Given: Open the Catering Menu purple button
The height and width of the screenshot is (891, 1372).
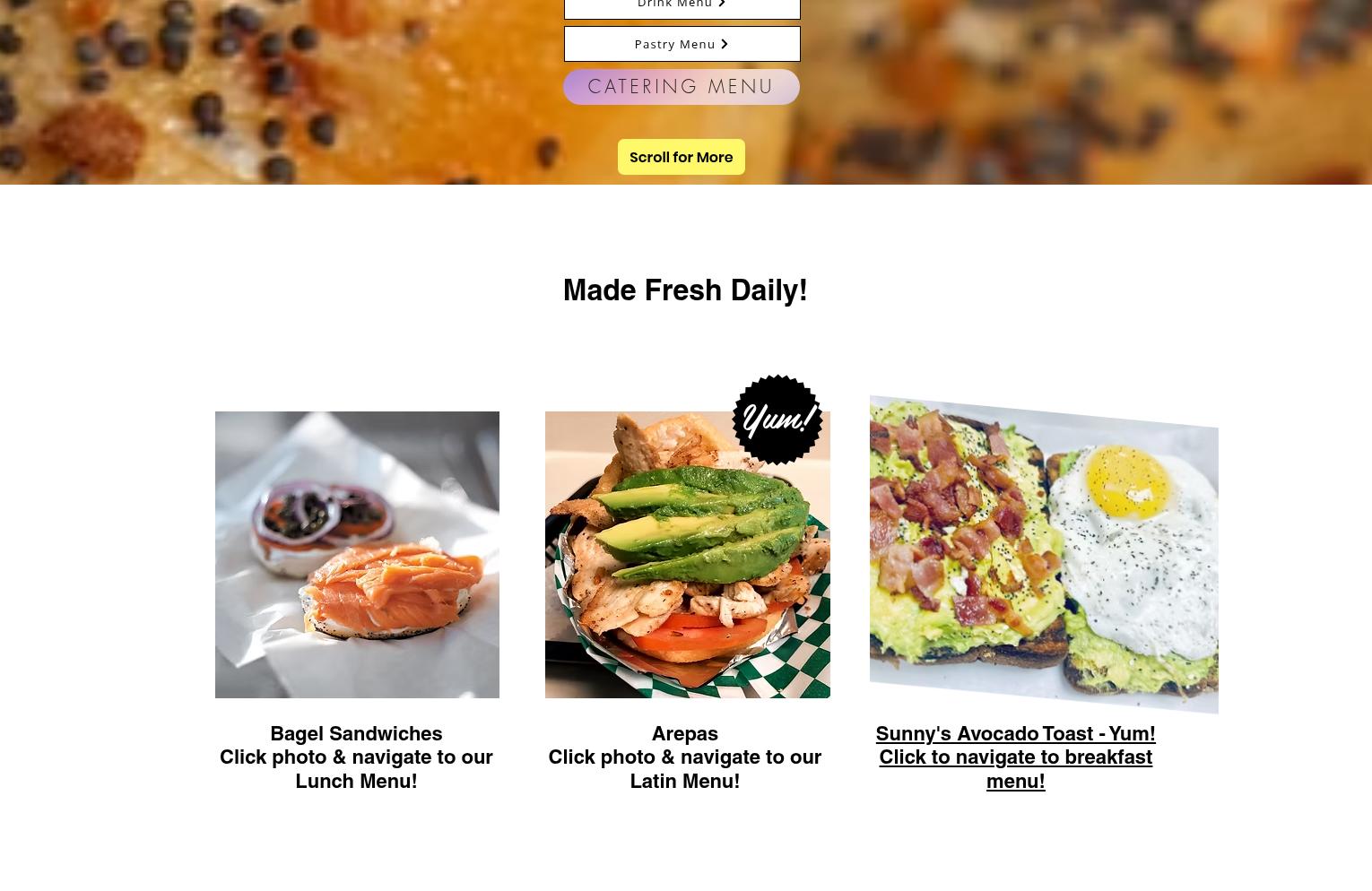Looking at the screenshot, I should [682, 87].
